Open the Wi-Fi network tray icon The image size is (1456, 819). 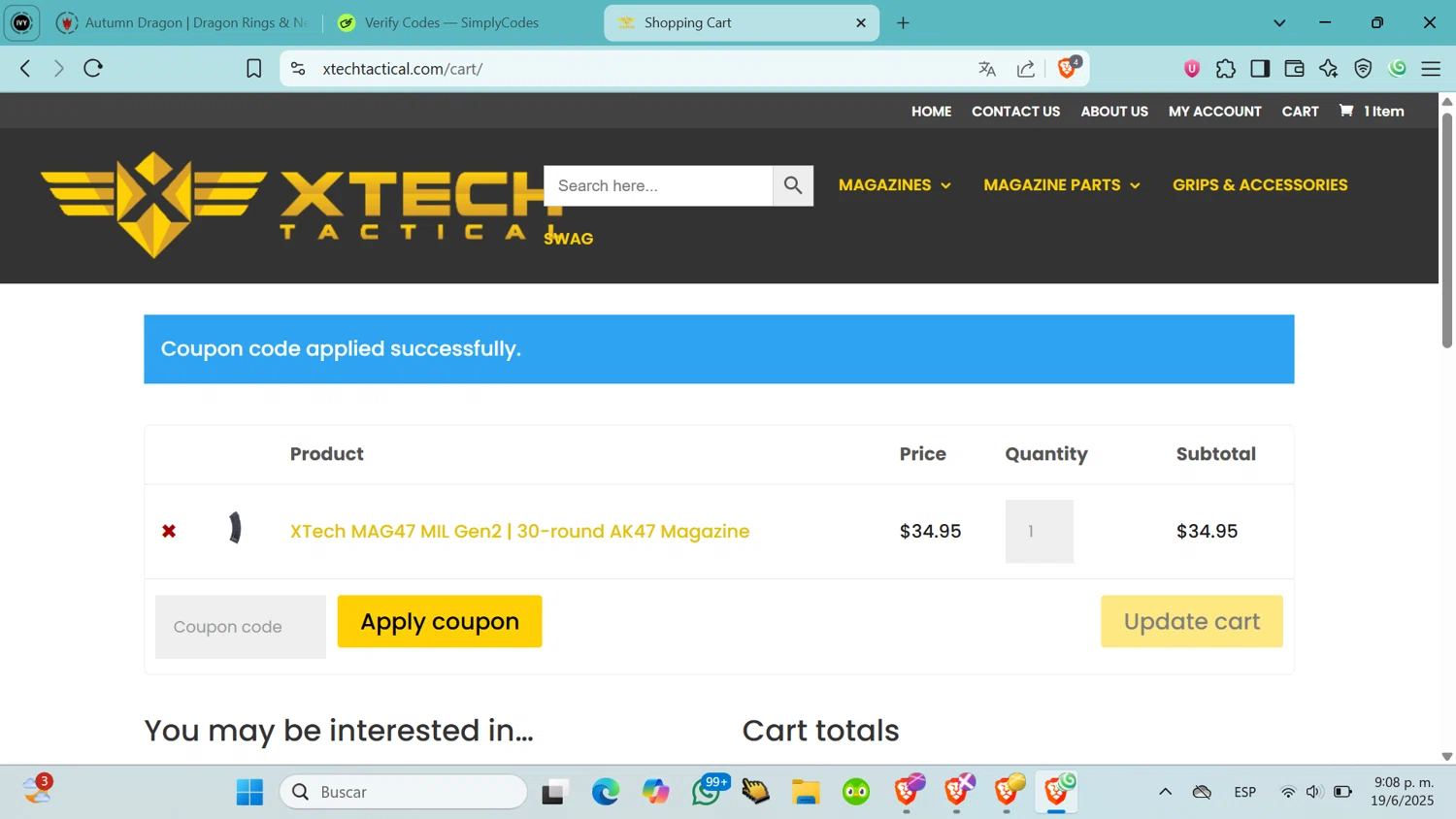(x=1288, y=792)
